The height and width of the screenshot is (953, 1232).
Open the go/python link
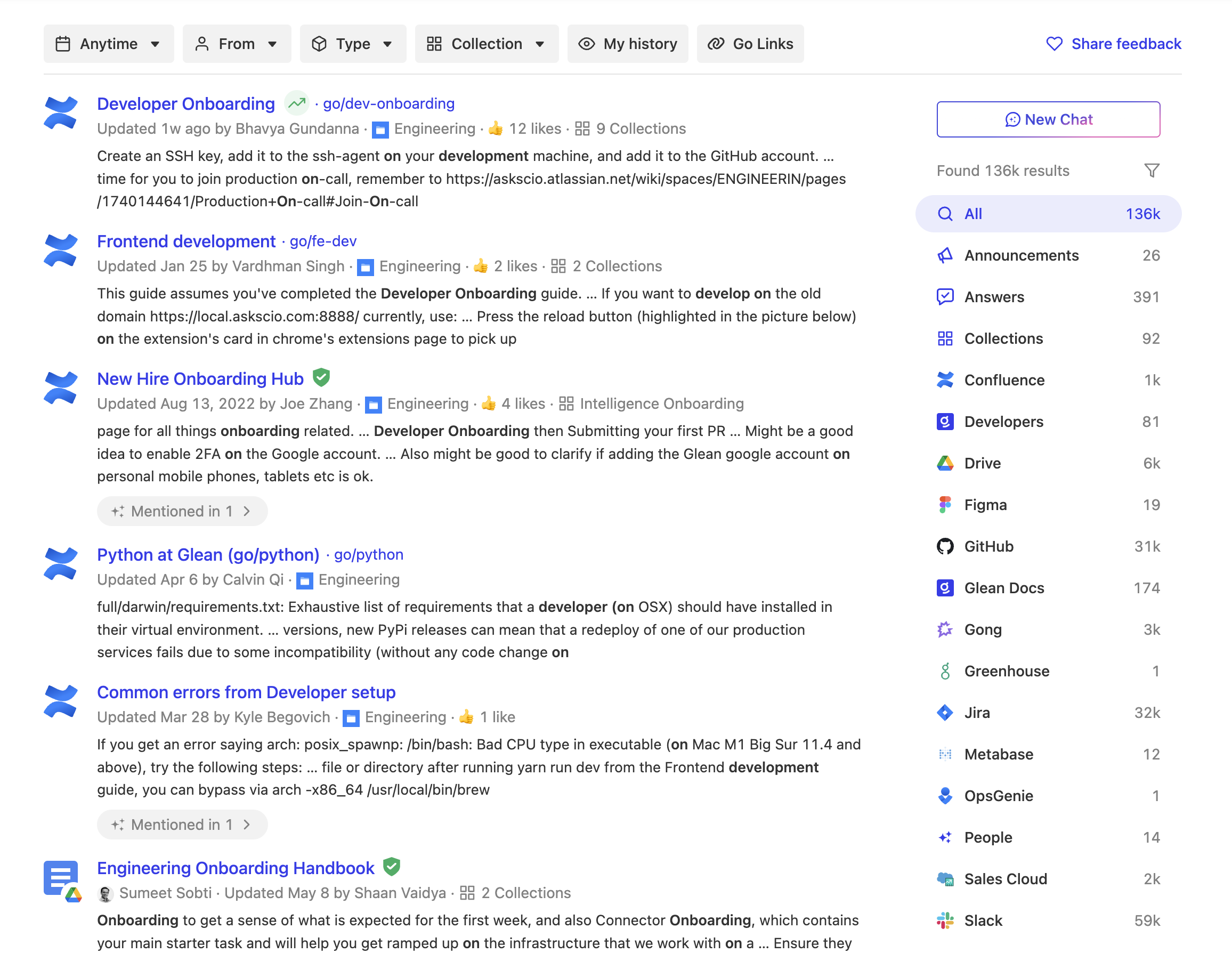[x=368, y=555]
